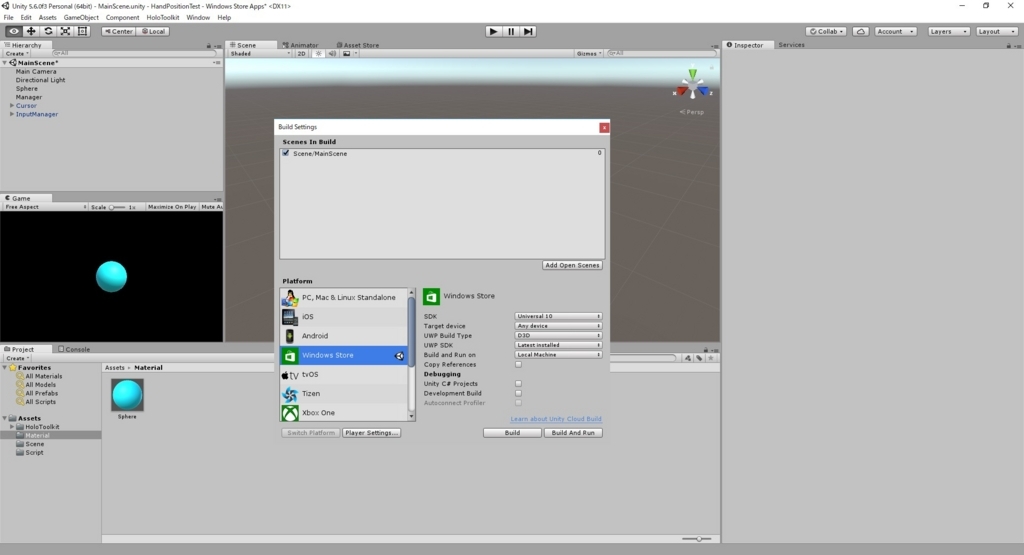This screenshot has width=1024, height=555.
Task: Enable Copy References checkbox
Action: pos(519,364)
